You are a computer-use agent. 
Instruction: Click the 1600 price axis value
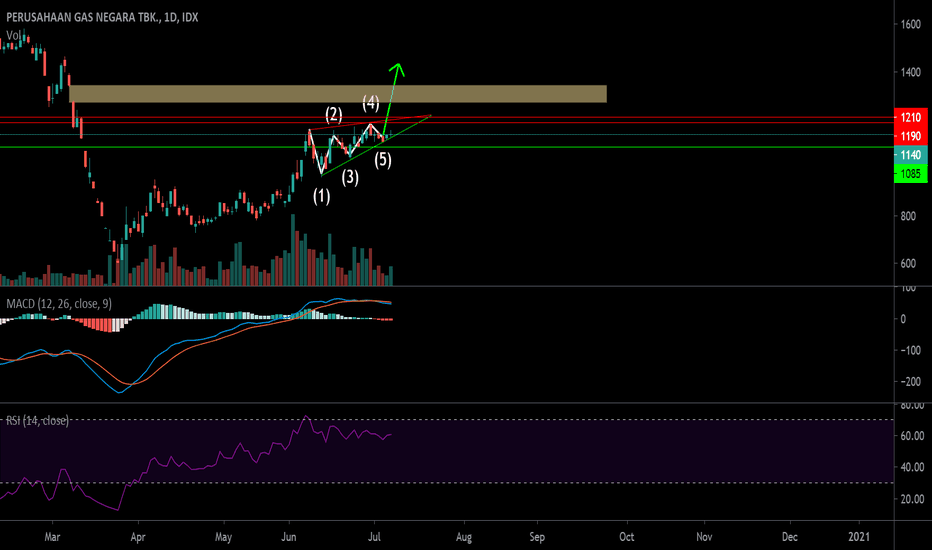click(x=911, y=24)
